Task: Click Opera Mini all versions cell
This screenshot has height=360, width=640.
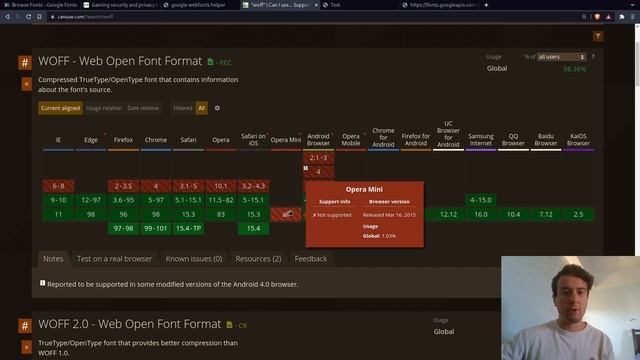Action: (x=286, y=214)
